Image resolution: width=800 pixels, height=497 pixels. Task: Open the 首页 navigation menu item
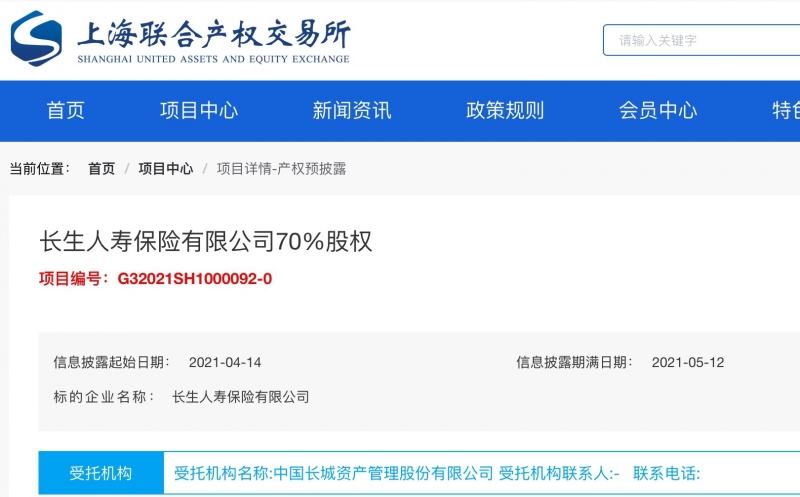(65, 111)
